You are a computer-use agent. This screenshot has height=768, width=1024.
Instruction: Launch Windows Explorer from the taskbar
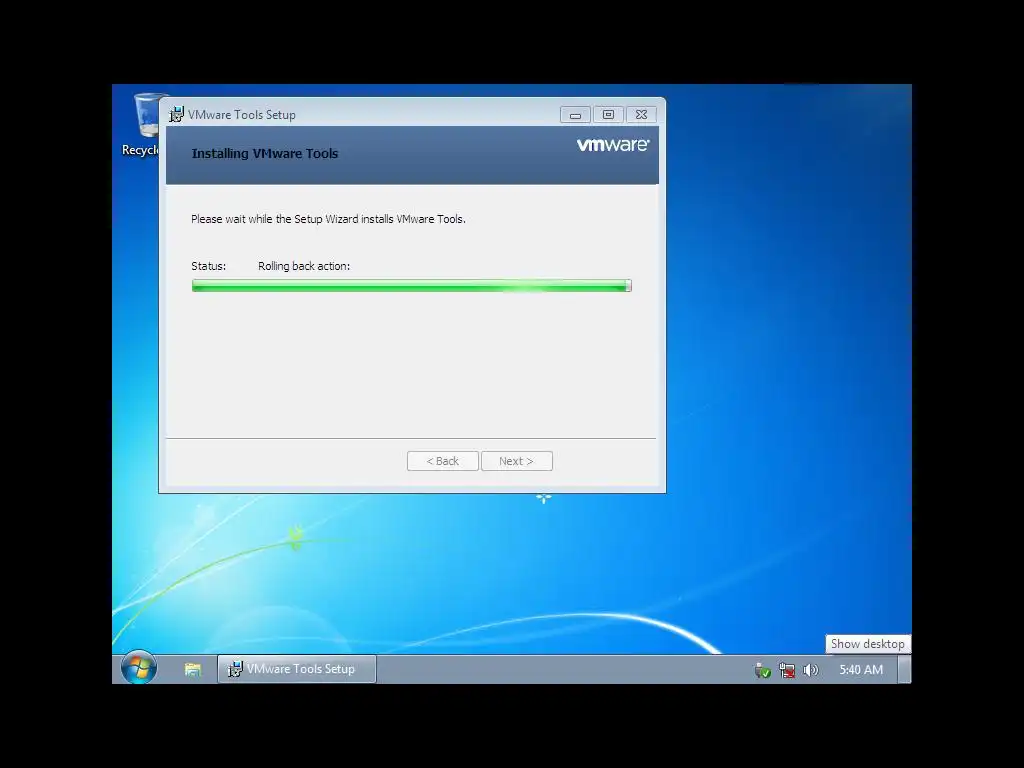pyautogui.click(x=193, y=669)
